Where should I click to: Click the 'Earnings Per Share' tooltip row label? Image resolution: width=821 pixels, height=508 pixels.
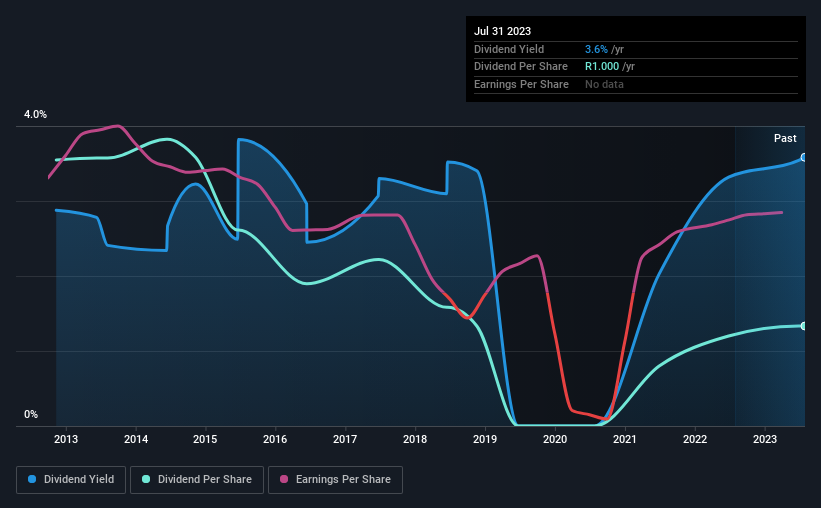[x=521, y=84]
